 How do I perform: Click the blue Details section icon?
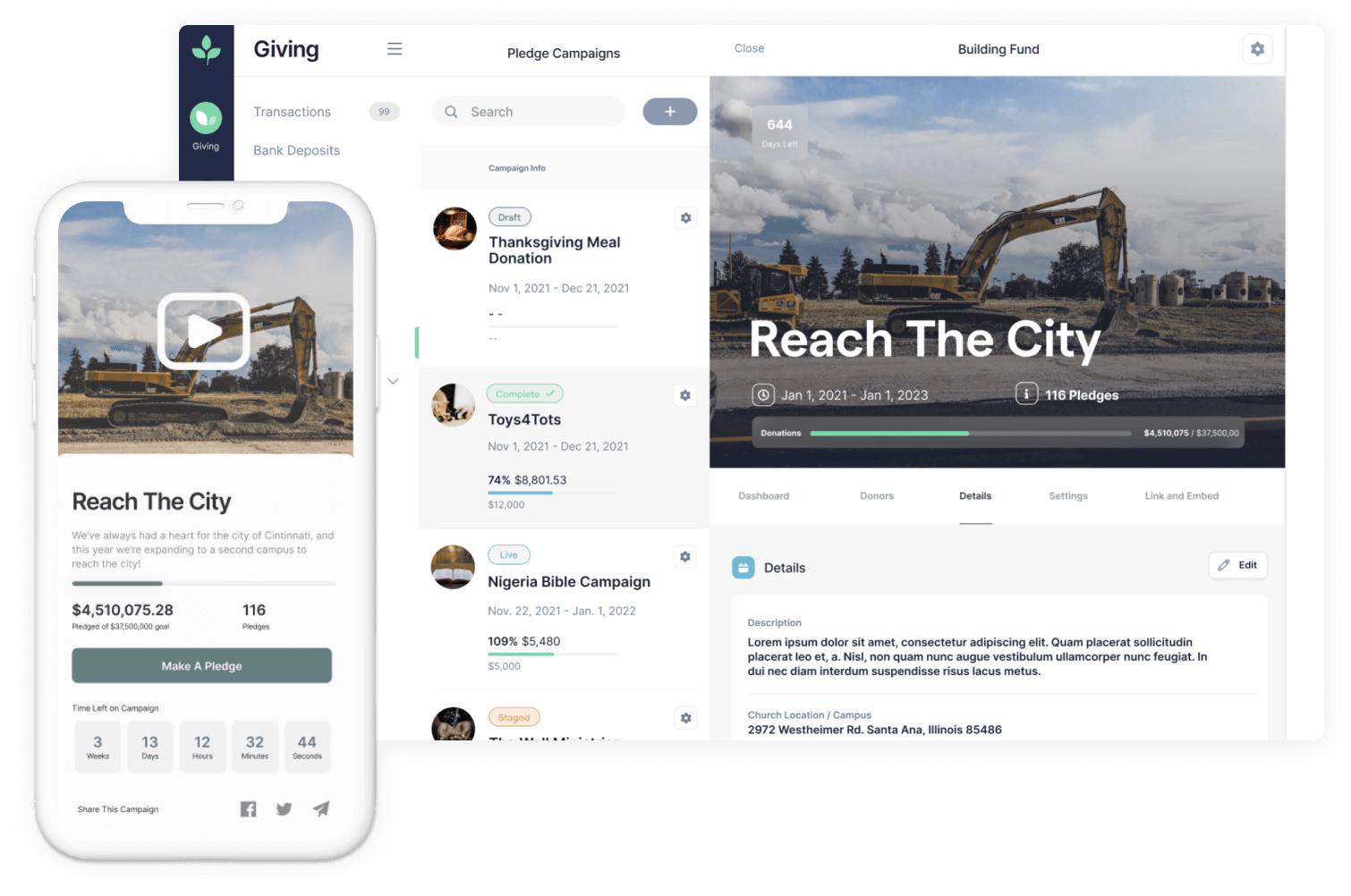[x=743, y=568]
